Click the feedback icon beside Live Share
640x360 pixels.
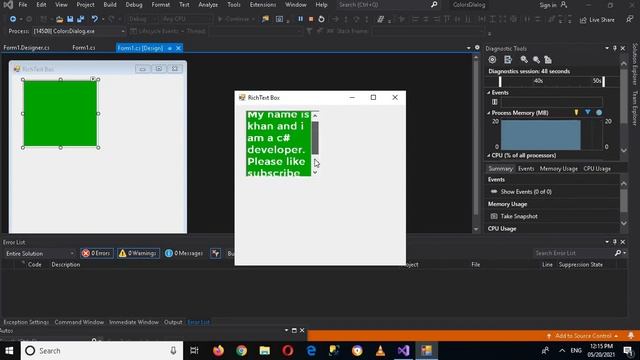click(x=630, y=20)
